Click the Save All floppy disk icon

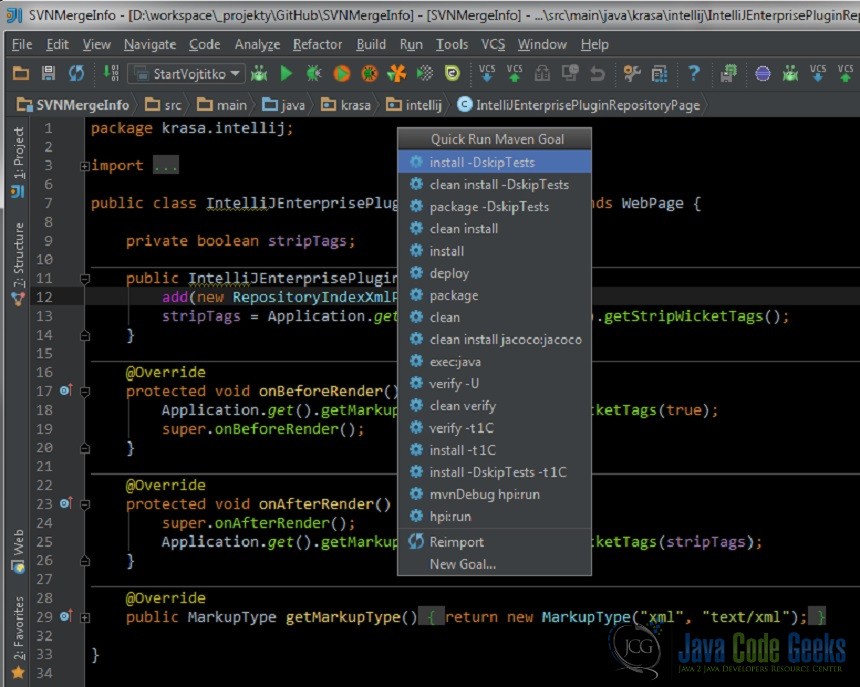pos(48,73)
